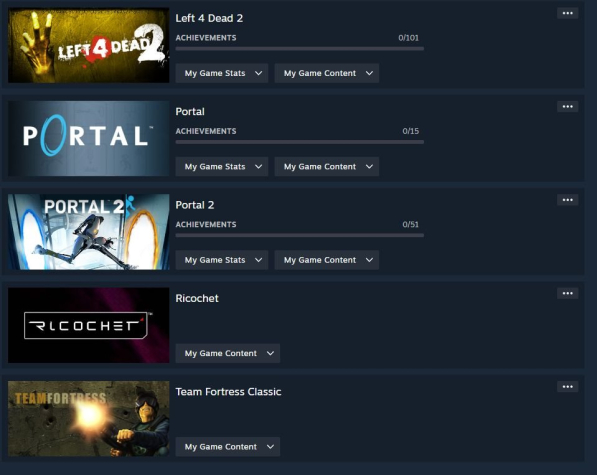The width and height of the screenshot is (597, 475).
Task: Open the three-dot menu for Portal 2
Action: pyautogui.click(x=567, y=200)
